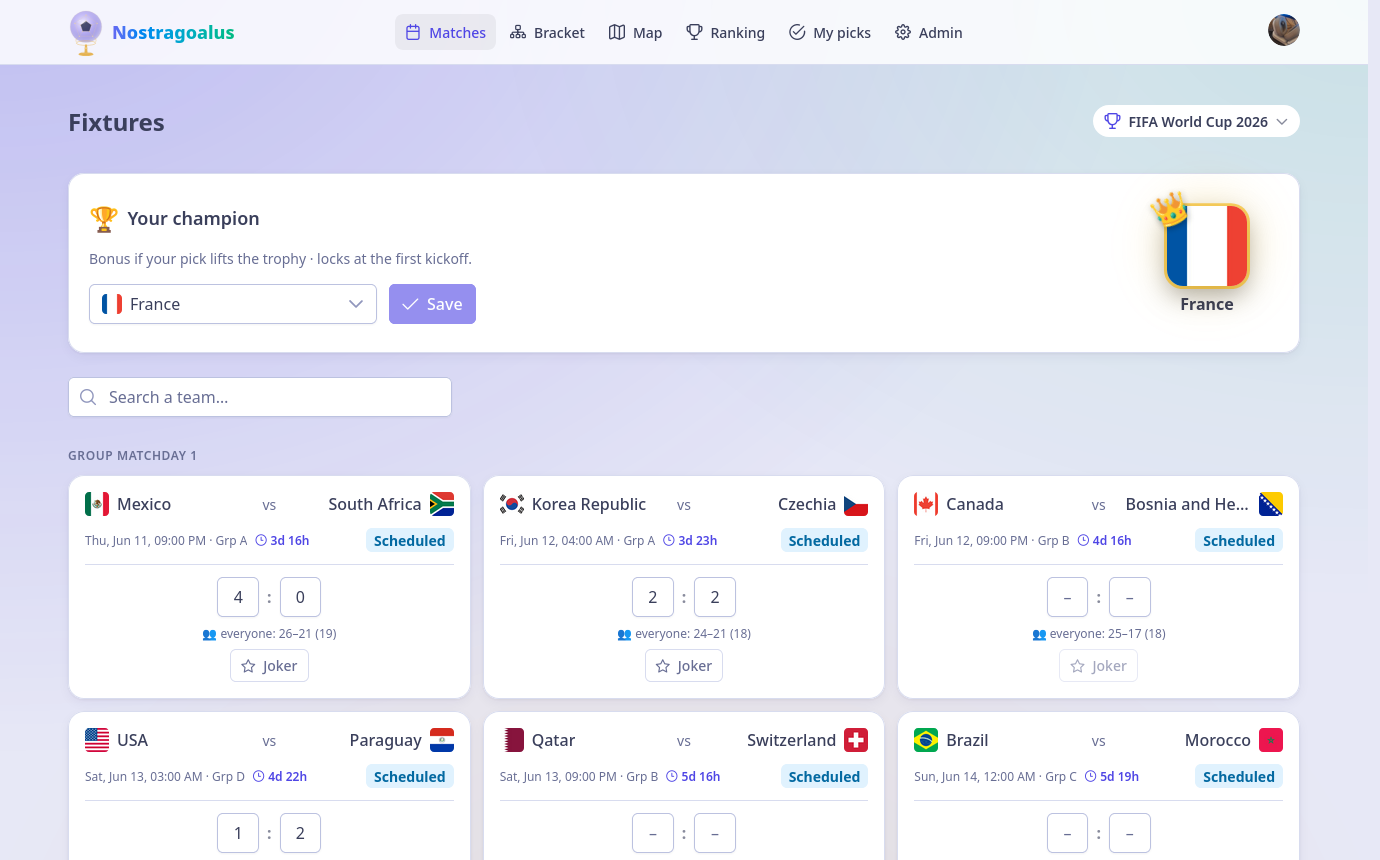Open the My picks tab
The width and height of the screenshot is (1380, 860).
pos(829,32)
